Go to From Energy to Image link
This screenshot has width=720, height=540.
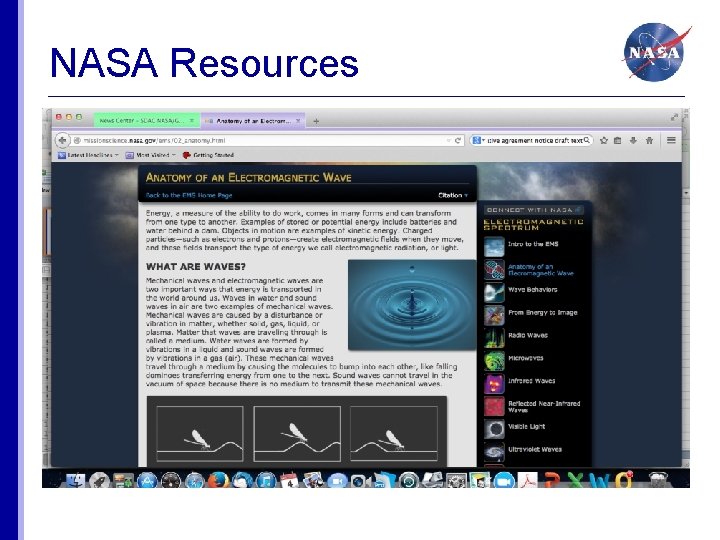pyautogui.click(x=542, y=312)
